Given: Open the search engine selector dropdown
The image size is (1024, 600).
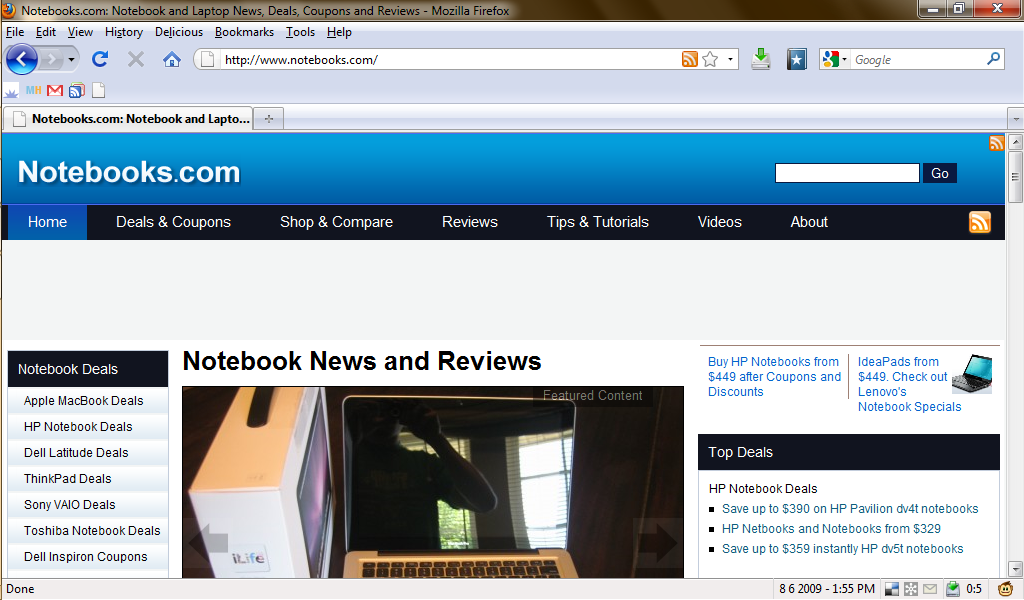Looking at the screenshot, I should pyautogui.click(x=835, y=59).
